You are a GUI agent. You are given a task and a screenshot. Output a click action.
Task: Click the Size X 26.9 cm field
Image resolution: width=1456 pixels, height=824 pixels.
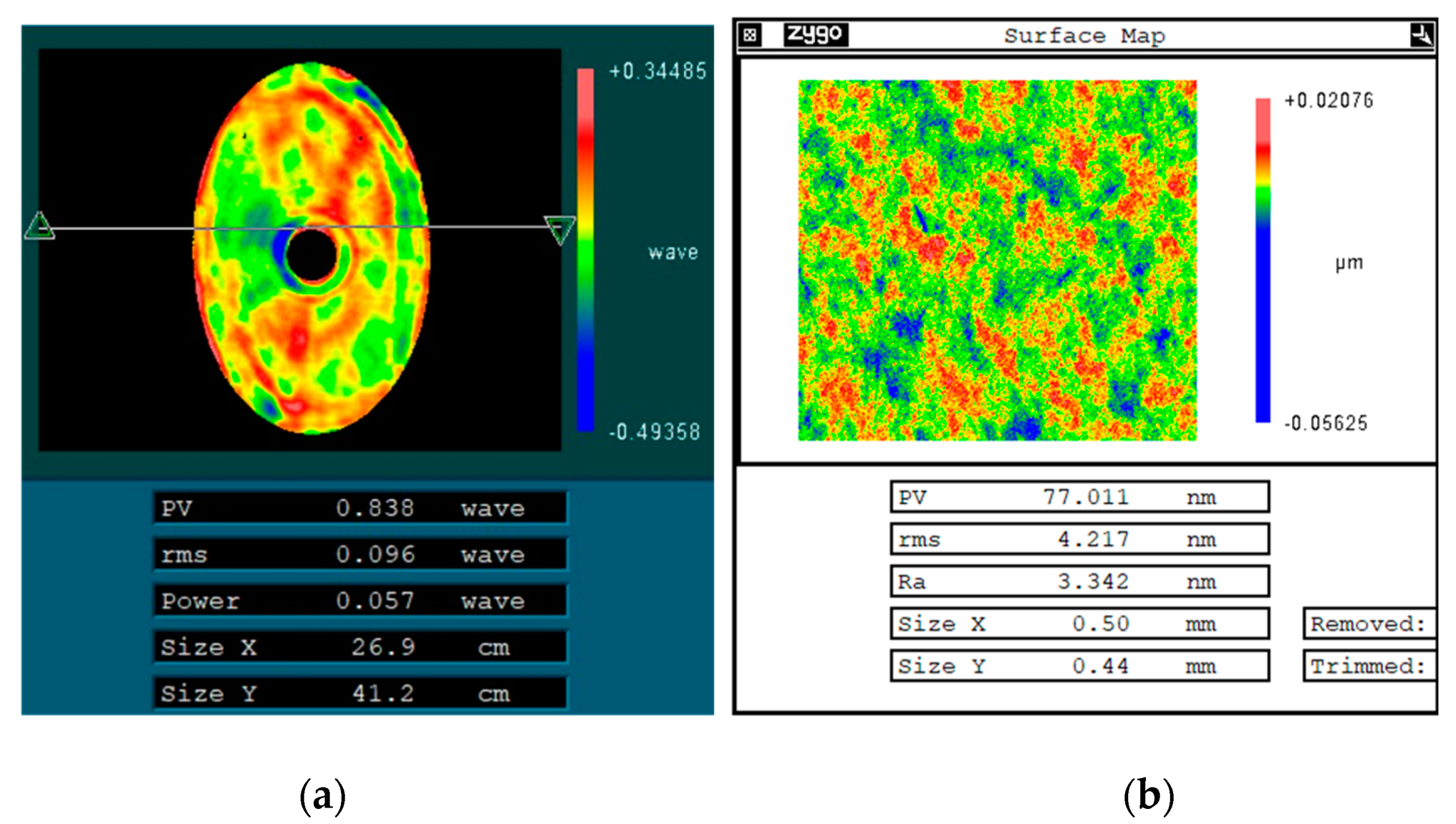(x=360, y=647)
